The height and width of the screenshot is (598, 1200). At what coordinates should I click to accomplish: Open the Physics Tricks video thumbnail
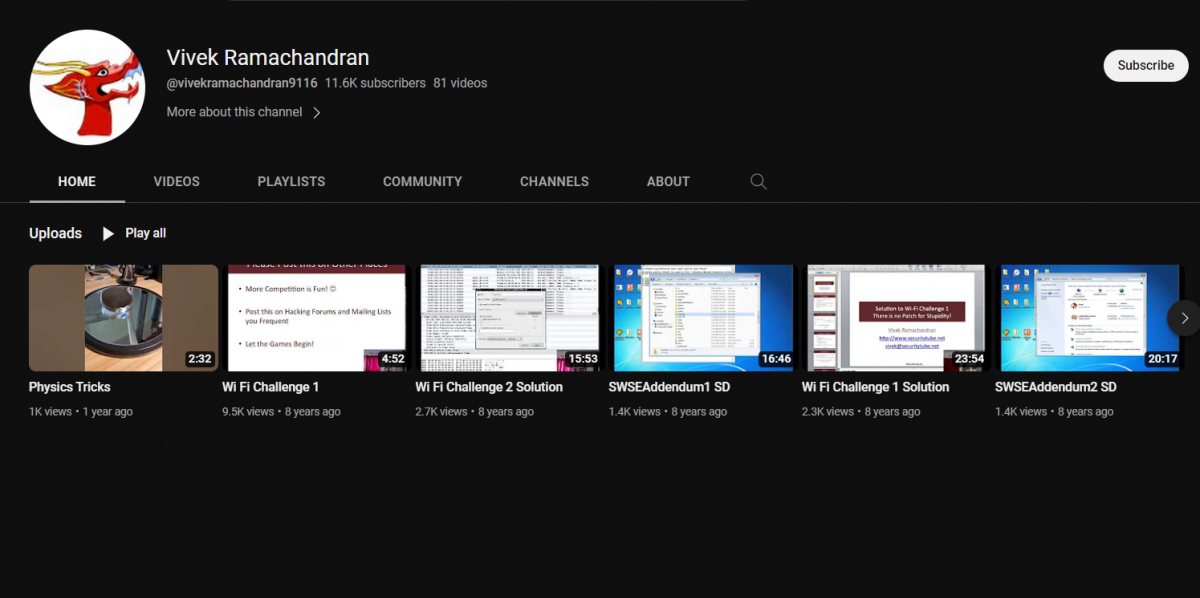click(123, 318)
